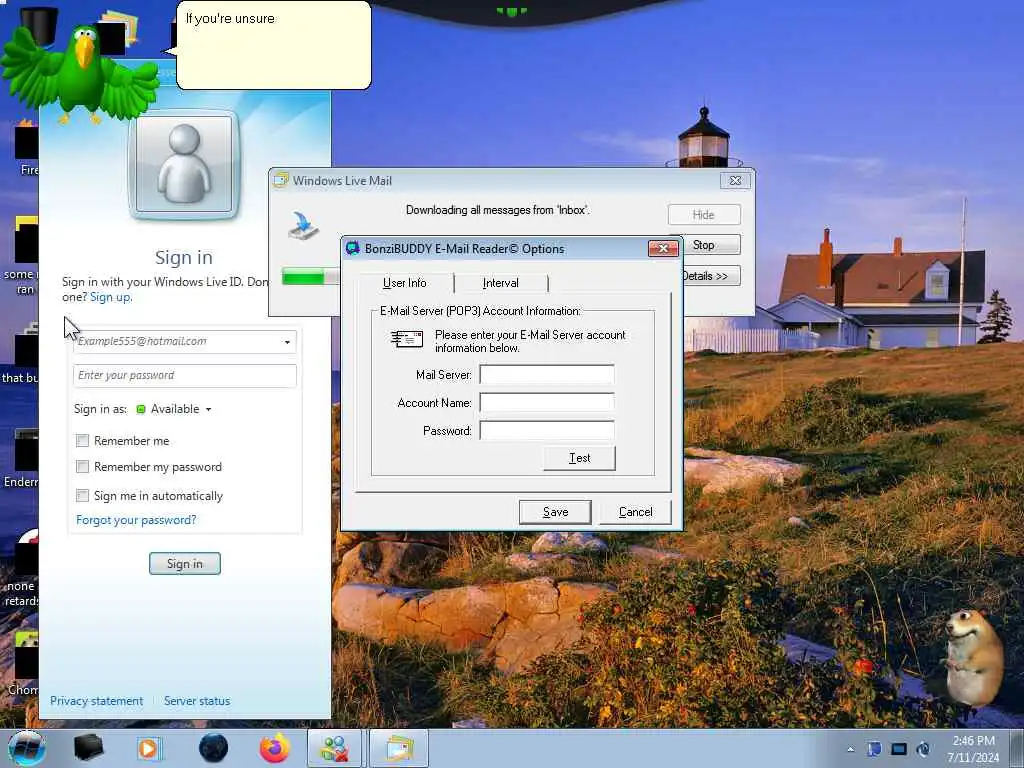Click the e-mail envelope icon in Options
The width and height of the screenshot is (1024, 768).
coord(406,339)
